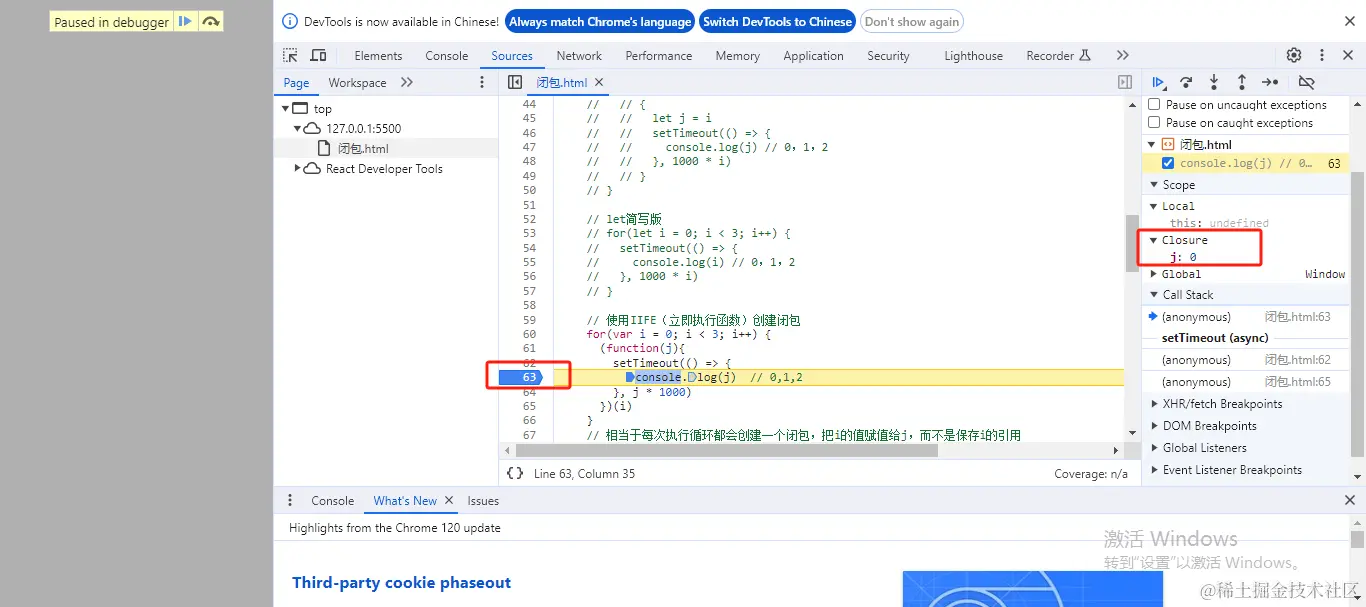Open the DevTools three-dot customize menu
Image resolution: width=1366 pixels, height=607 pixels.
click(1322, 56)
